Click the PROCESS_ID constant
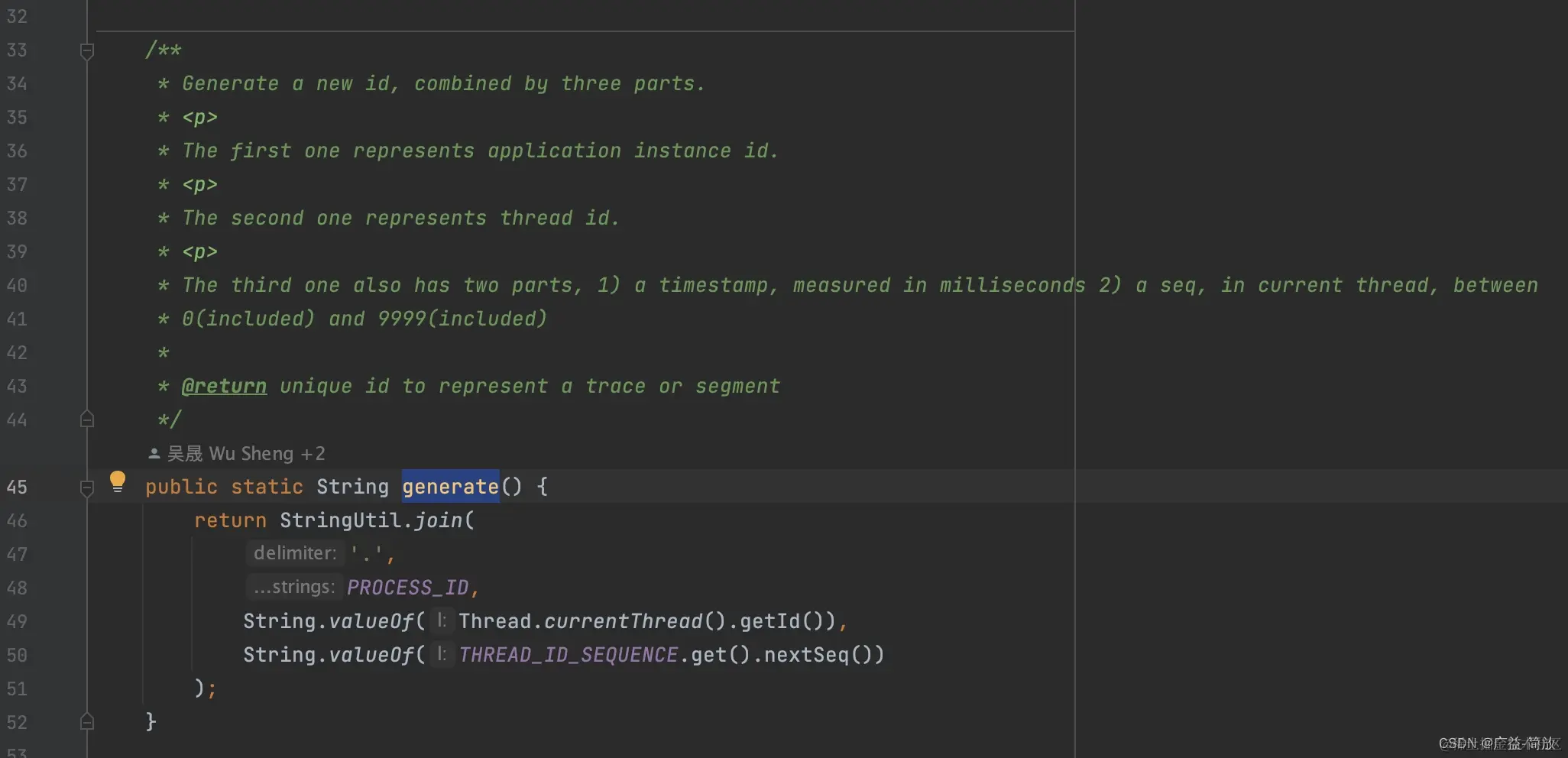This screenshot has width=1568, height=758. (407, 588)
